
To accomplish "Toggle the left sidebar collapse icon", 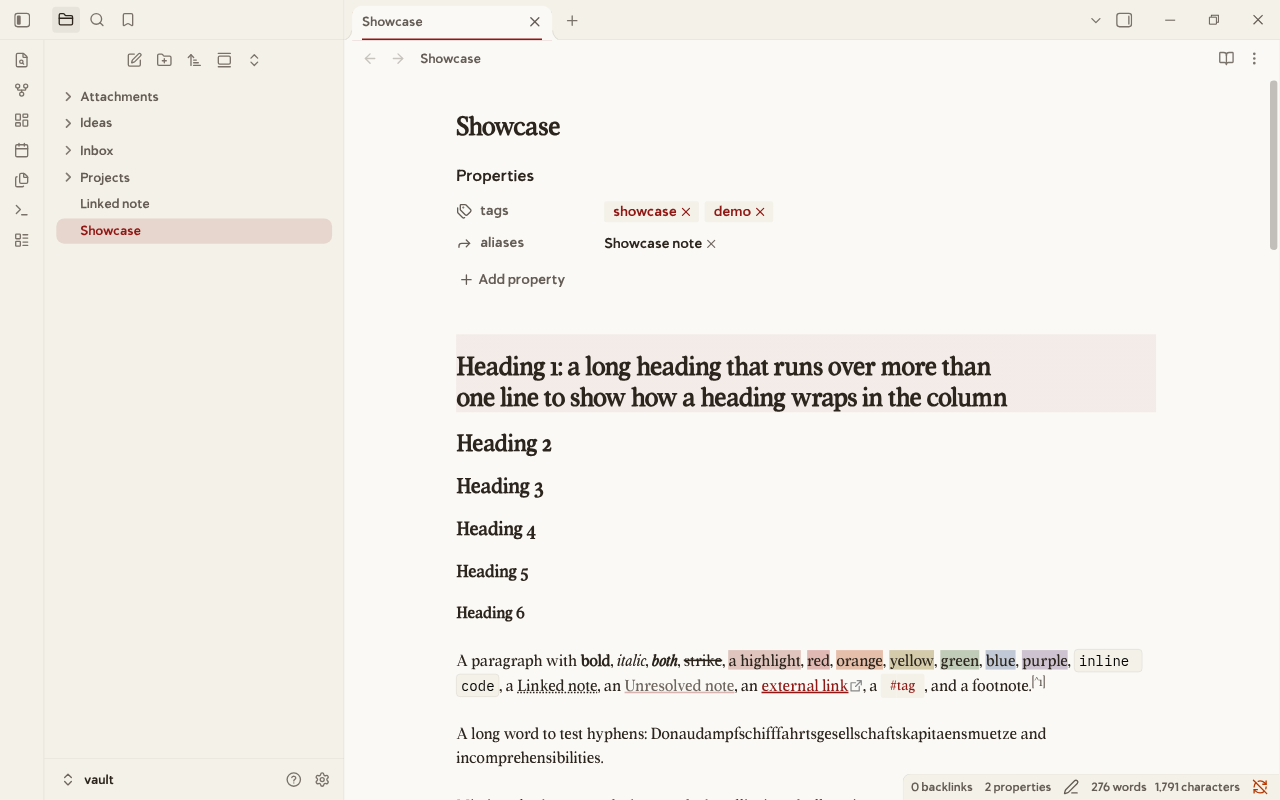I will (x=22, y=20).
